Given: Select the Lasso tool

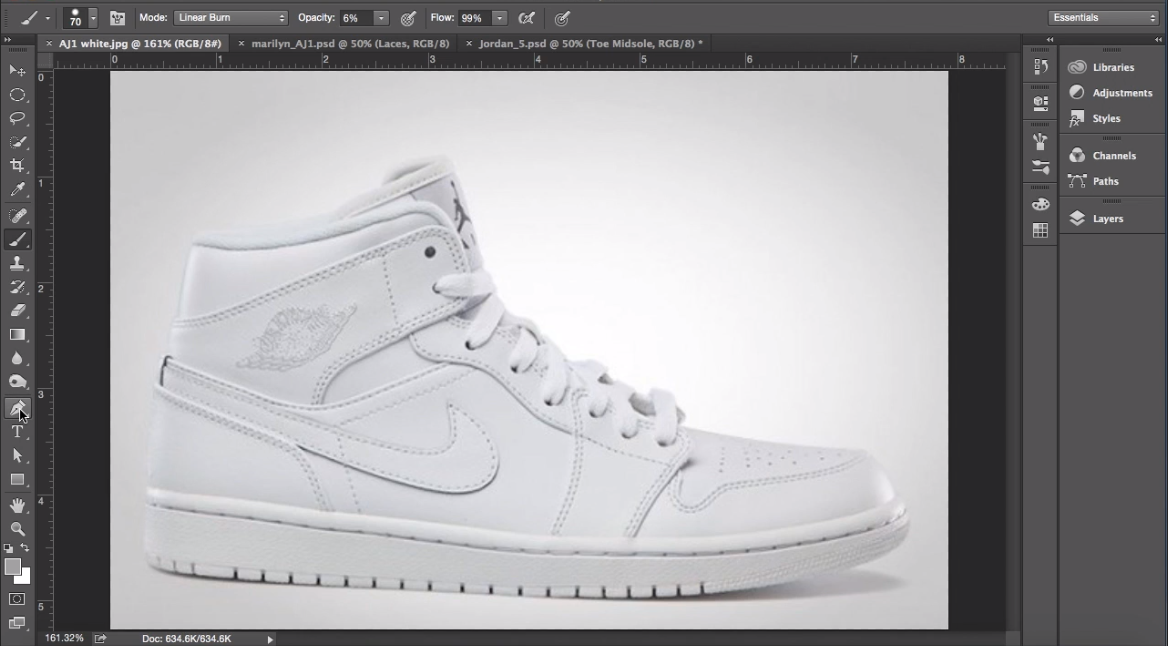Looking at the screenshot, I should click(x=17, y=118).
